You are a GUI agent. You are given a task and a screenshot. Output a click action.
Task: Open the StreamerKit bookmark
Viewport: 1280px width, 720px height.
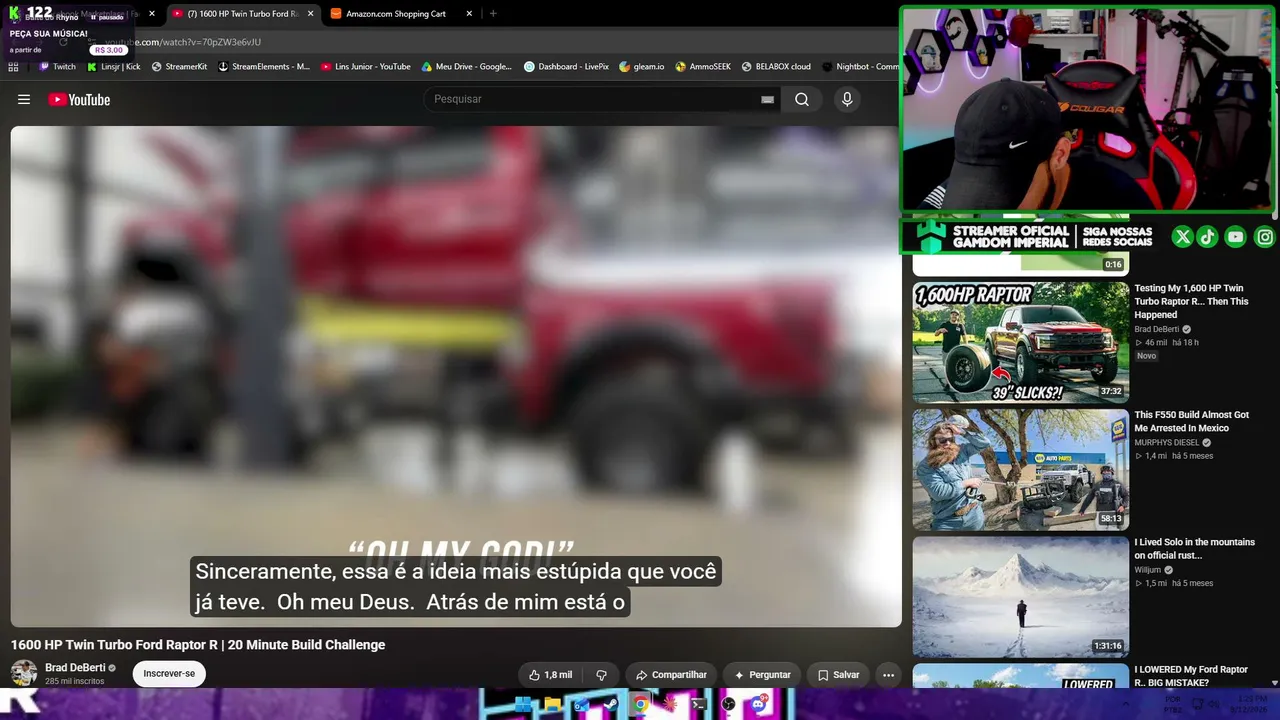179,67
